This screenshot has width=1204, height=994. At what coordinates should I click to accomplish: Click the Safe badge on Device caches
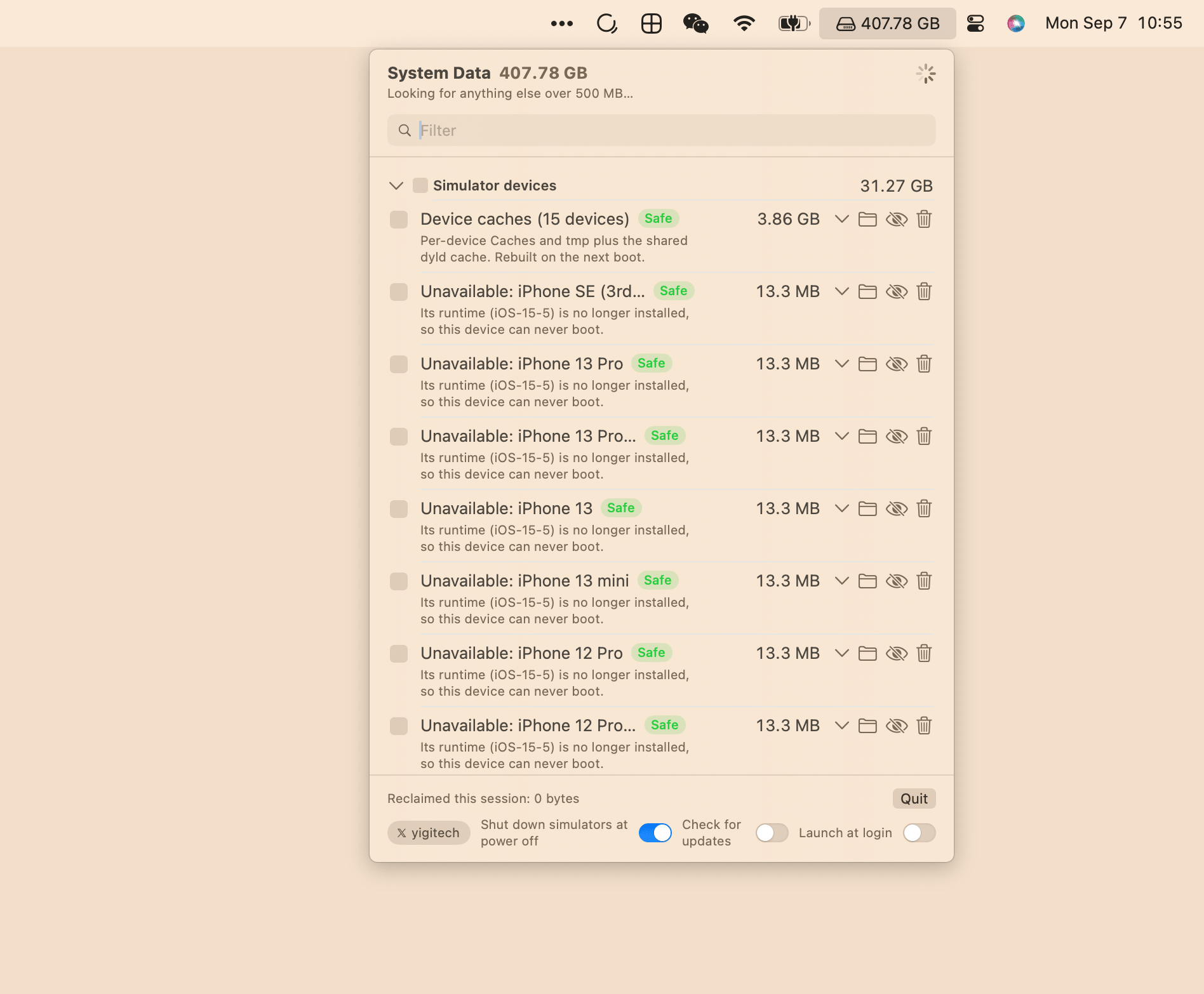[659, 218]
